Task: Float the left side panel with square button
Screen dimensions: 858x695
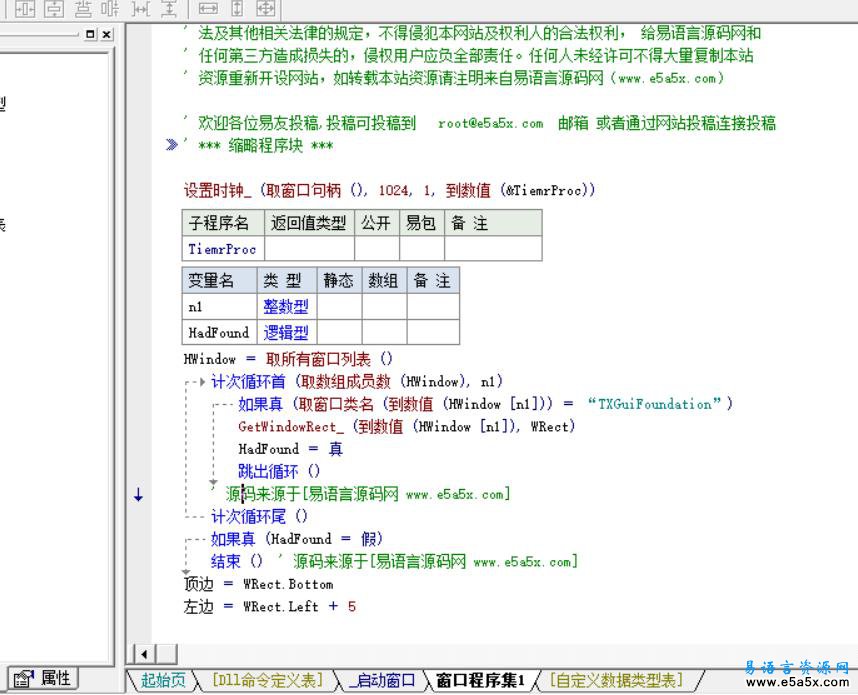Action: click(x=91, y=34)
